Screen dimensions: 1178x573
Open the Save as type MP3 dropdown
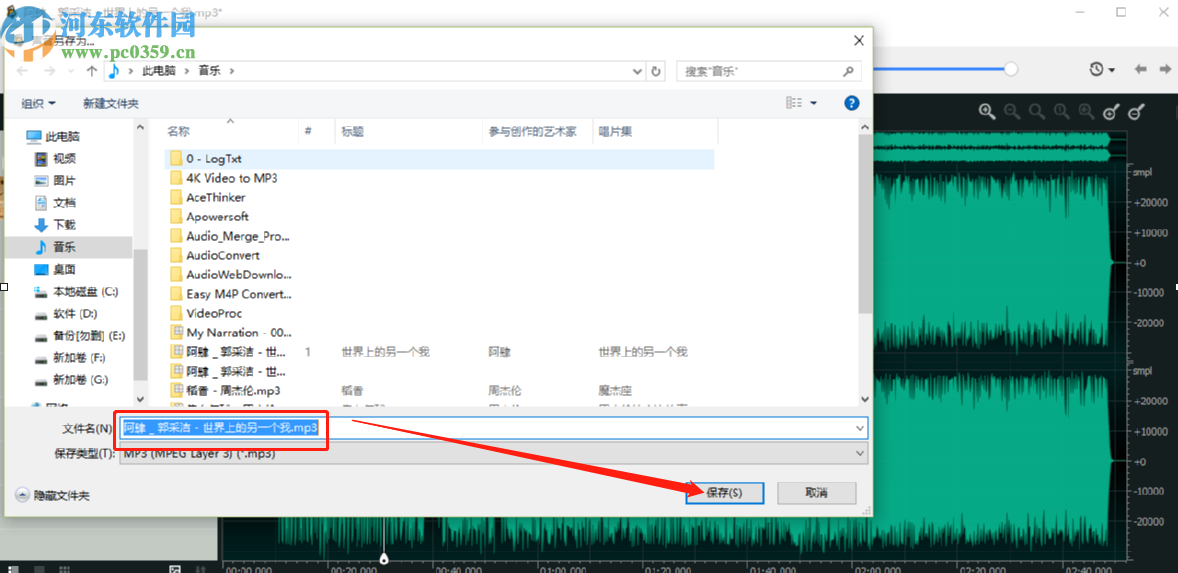click(494, 454)
